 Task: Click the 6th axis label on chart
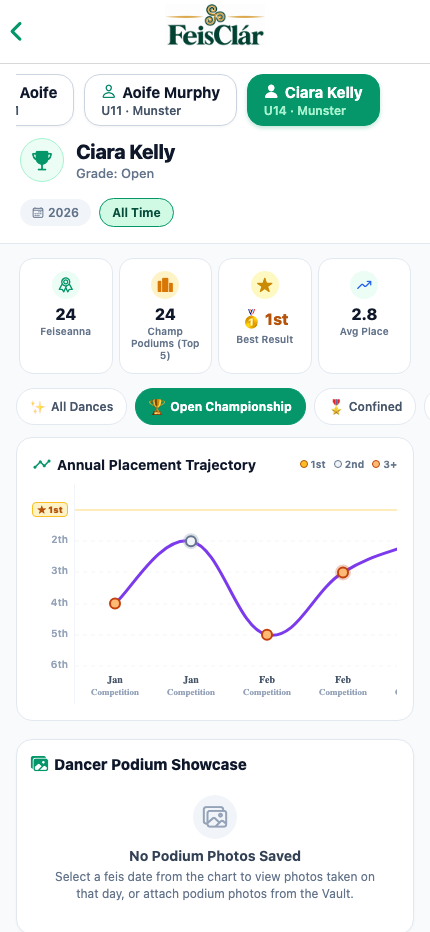point(59,665)
